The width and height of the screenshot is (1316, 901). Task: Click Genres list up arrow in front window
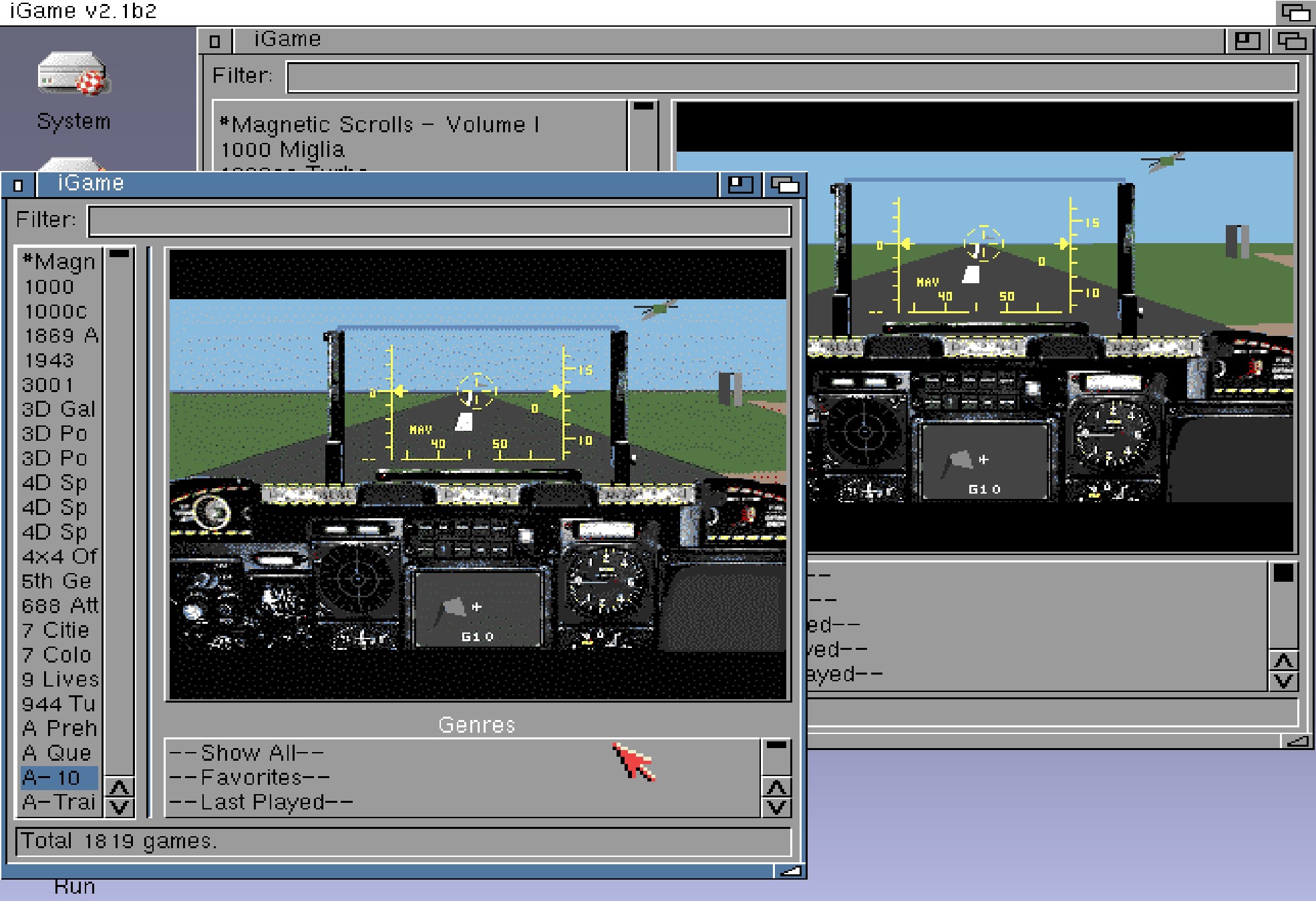click(x=776, y=788)
